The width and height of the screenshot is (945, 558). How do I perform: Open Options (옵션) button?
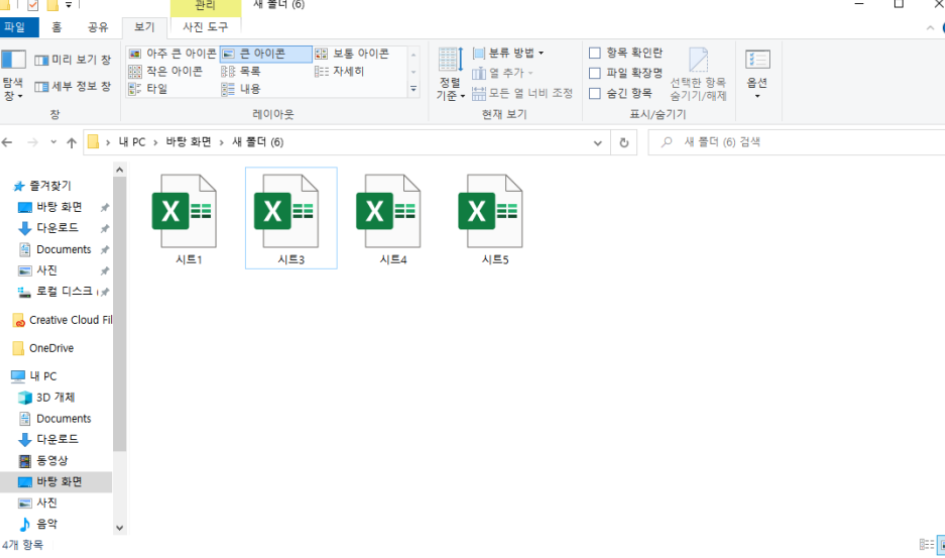[x=758, y=74]
